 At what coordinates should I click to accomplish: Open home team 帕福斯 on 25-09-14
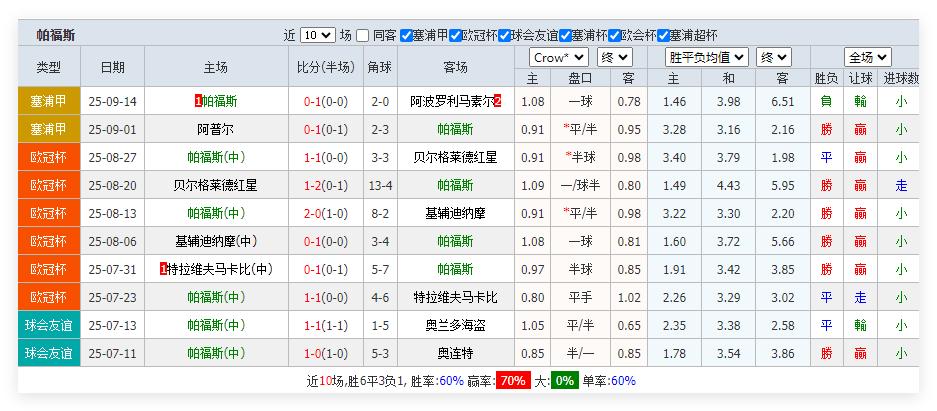[x=219, y=102]
